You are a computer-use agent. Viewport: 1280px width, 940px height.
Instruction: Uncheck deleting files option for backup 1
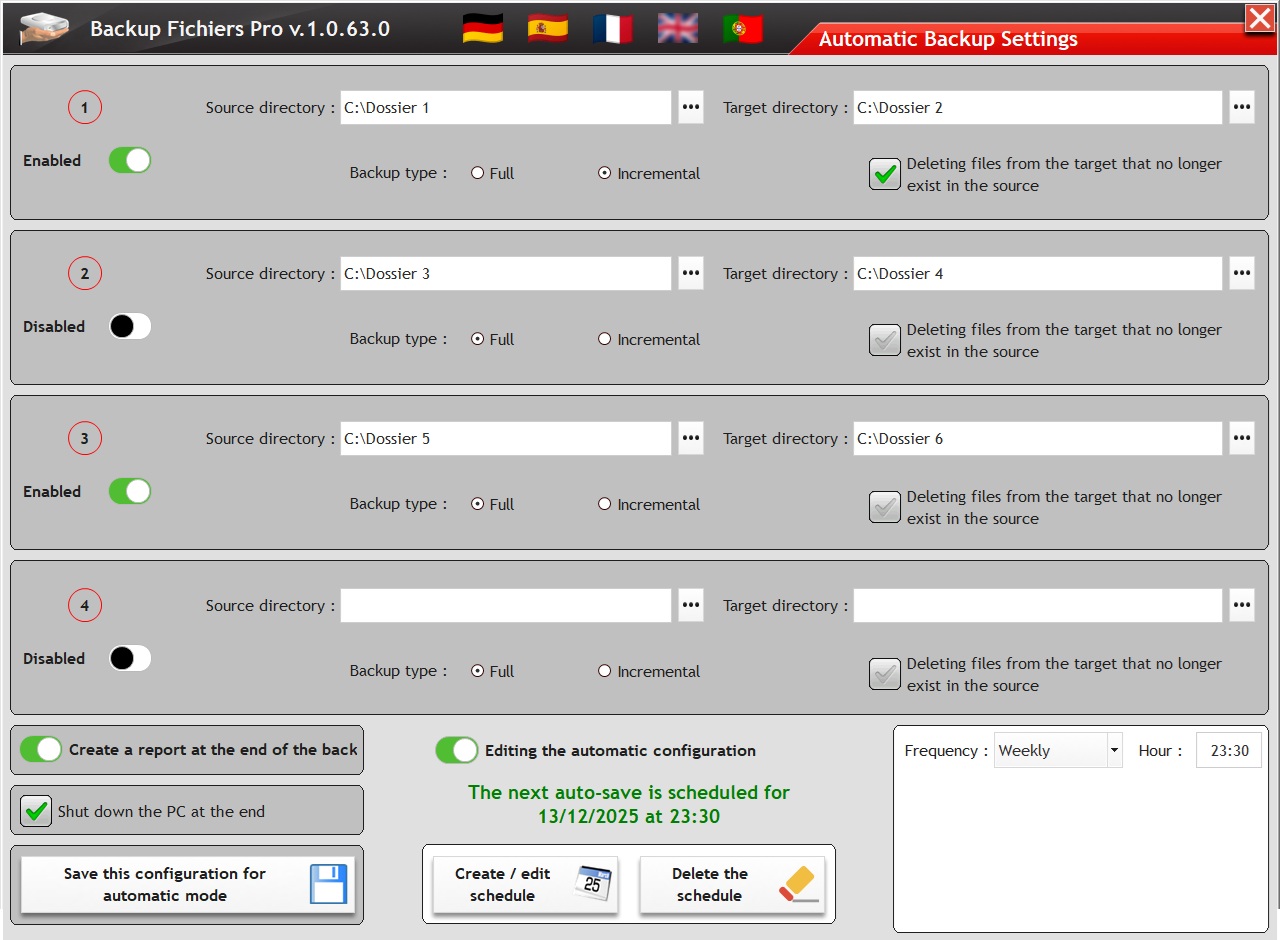[884, 174]
